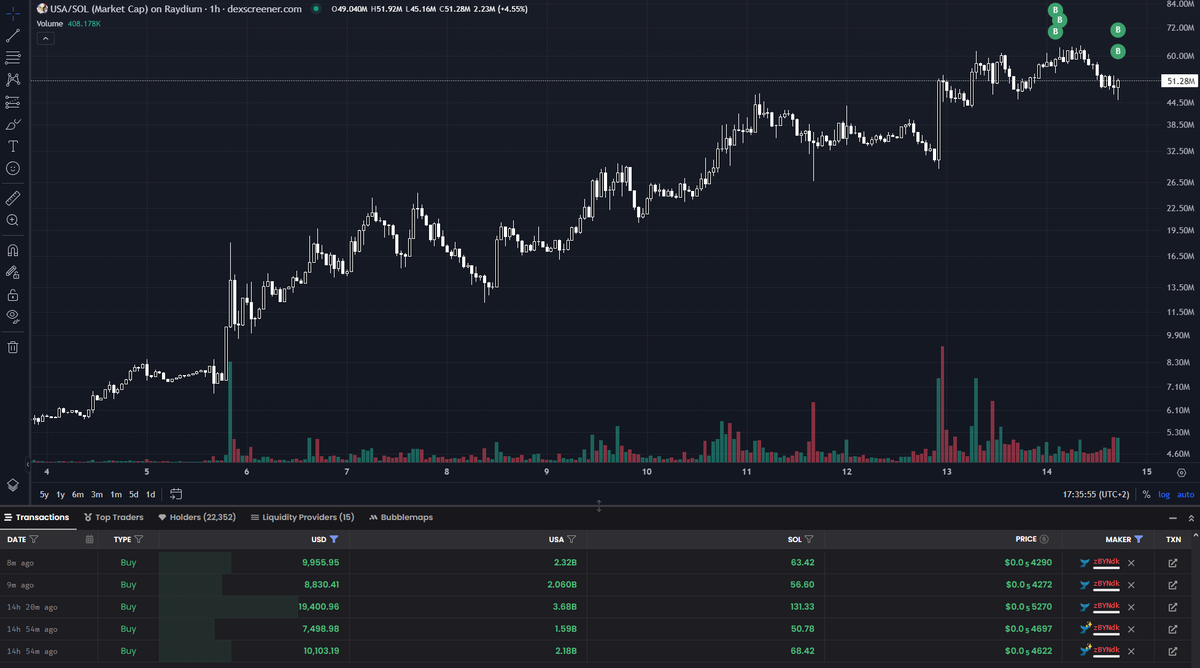This screenshot has height=668, width=1200.
Task: Open the SOL column filter
Action: click(x=808, y=539)
